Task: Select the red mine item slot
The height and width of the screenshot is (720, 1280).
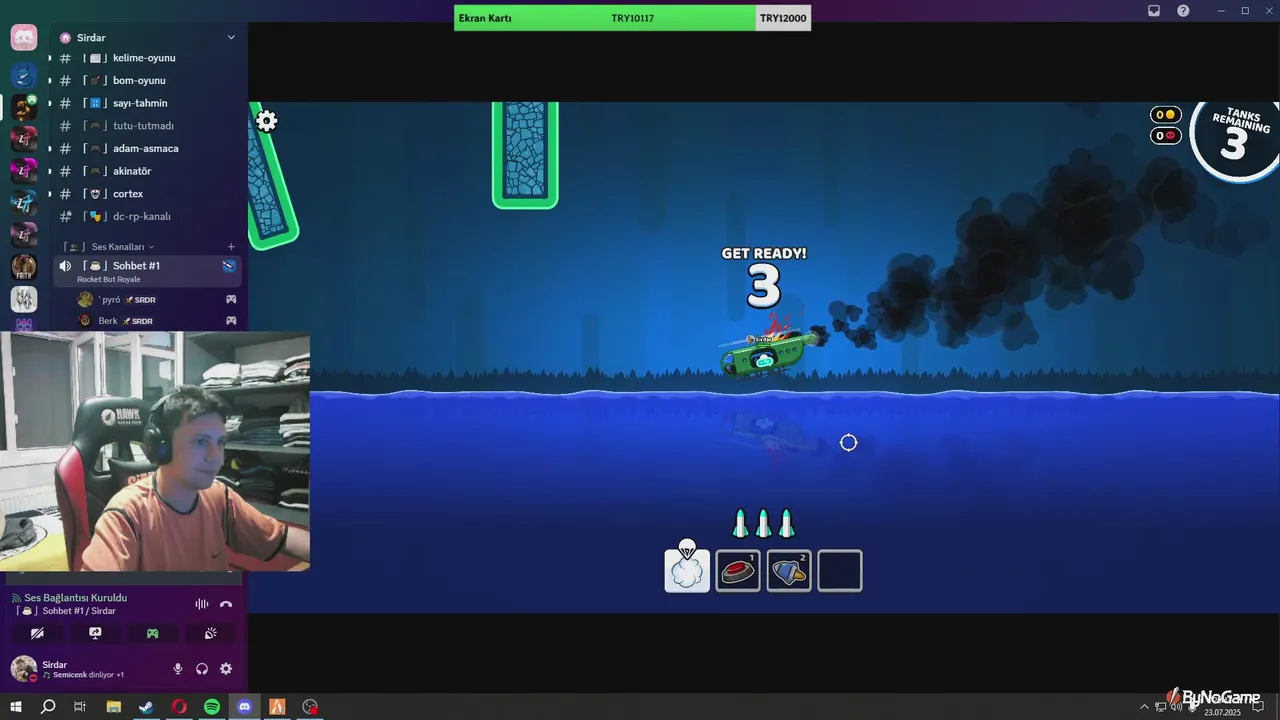Action: point(738,571)
